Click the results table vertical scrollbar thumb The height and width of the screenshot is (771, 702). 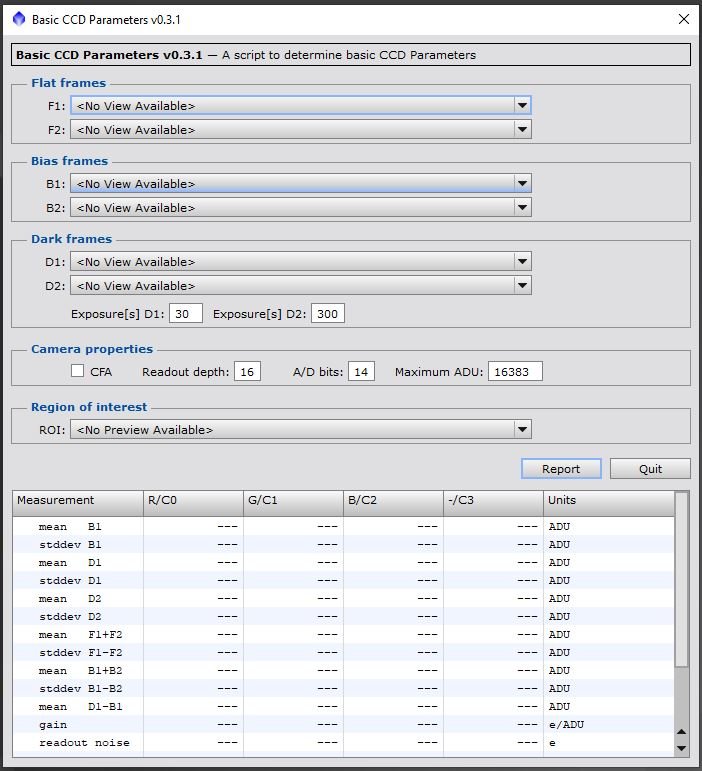[681, 579]
